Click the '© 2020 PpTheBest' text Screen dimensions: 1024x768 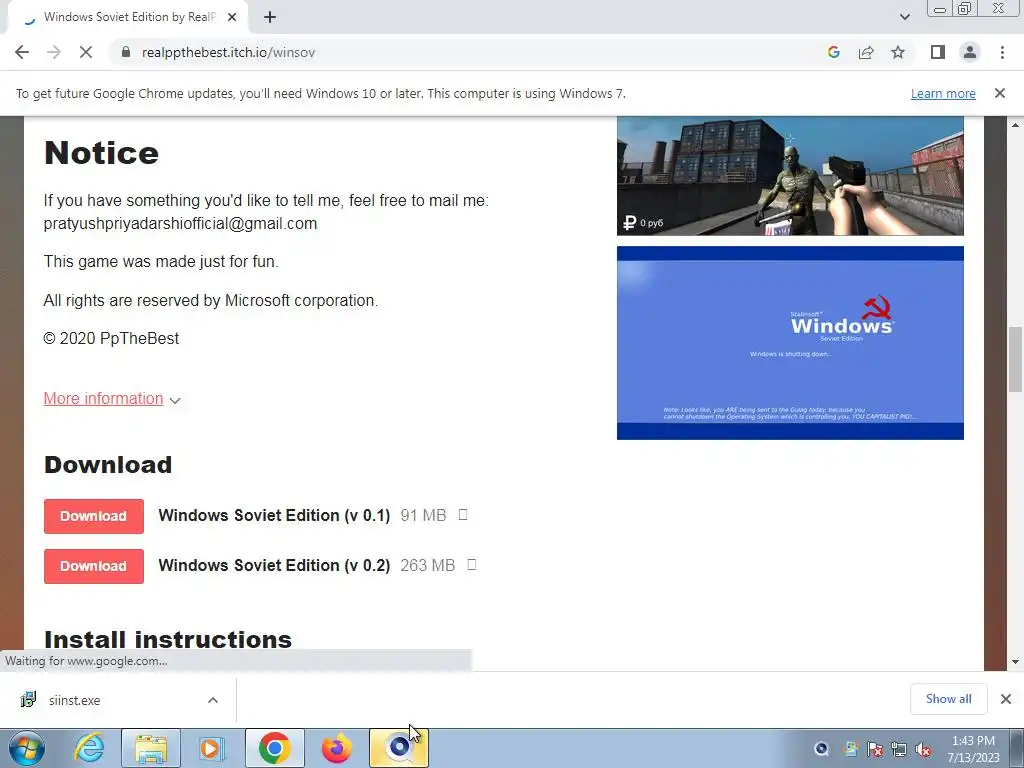[111, 338]
